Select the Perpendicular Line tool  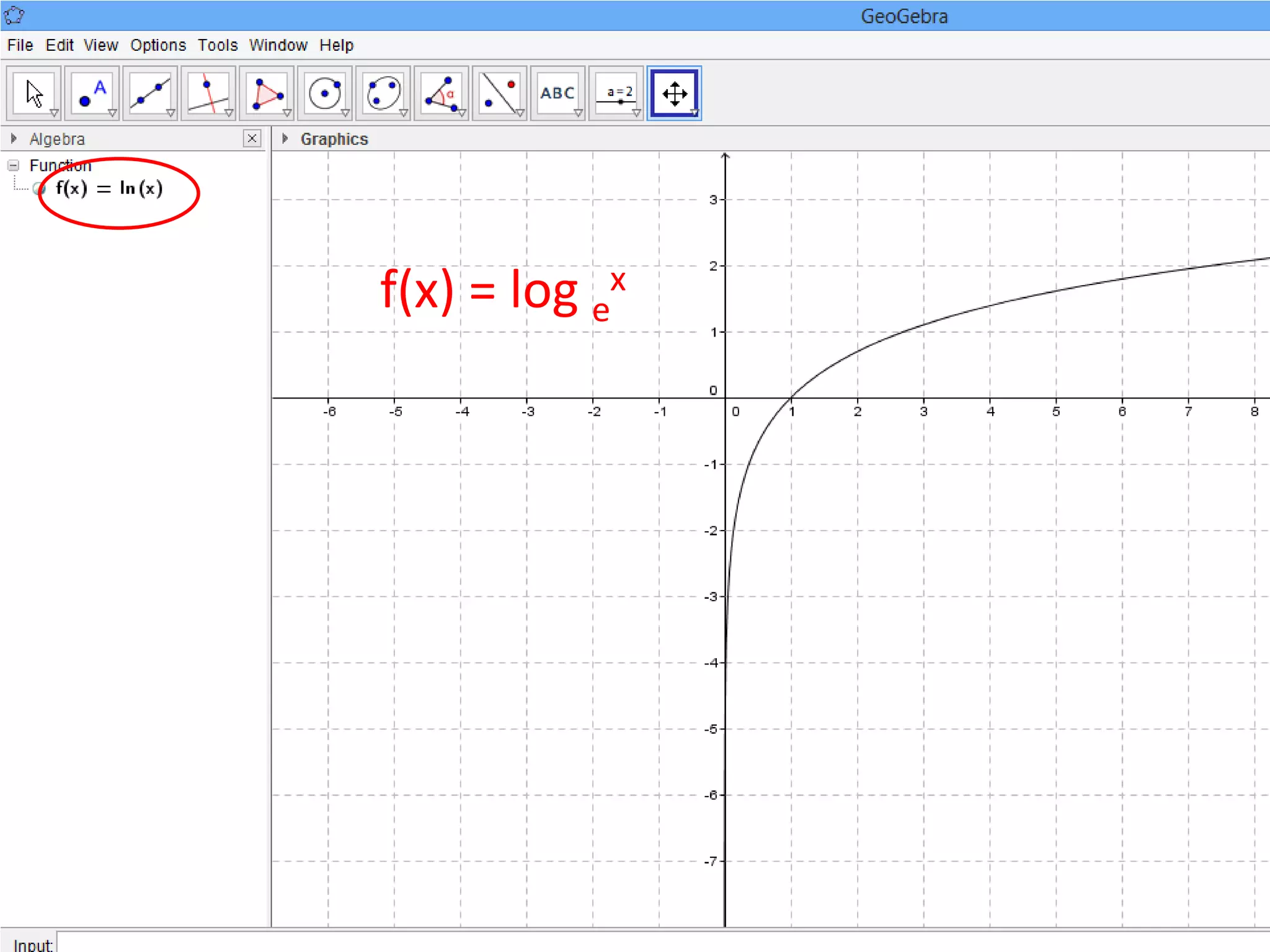pyautogui.click(x=208, y=94)
